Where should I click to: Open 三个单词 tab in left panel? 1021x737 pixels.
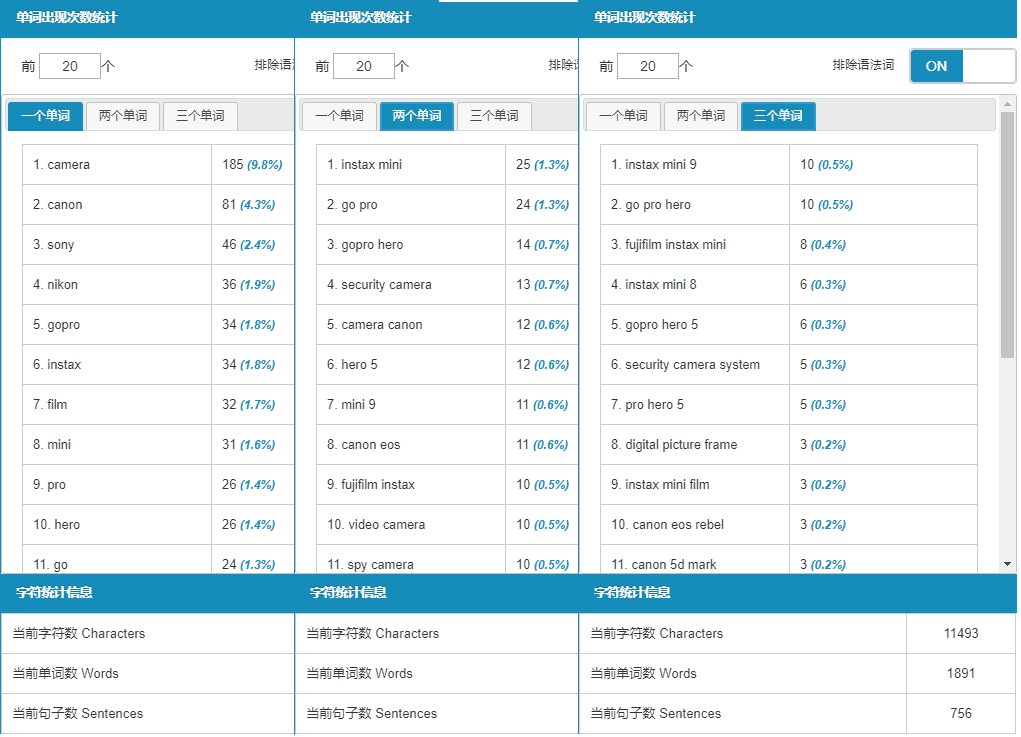(x=200, y=116)
